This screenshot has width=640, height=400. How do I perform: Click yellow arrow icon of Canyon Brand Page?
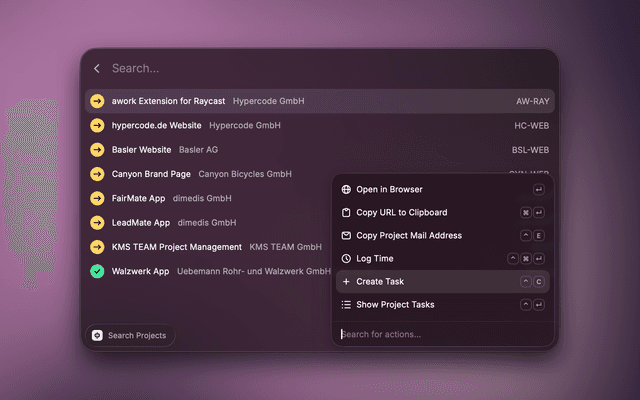coord(97,174)
